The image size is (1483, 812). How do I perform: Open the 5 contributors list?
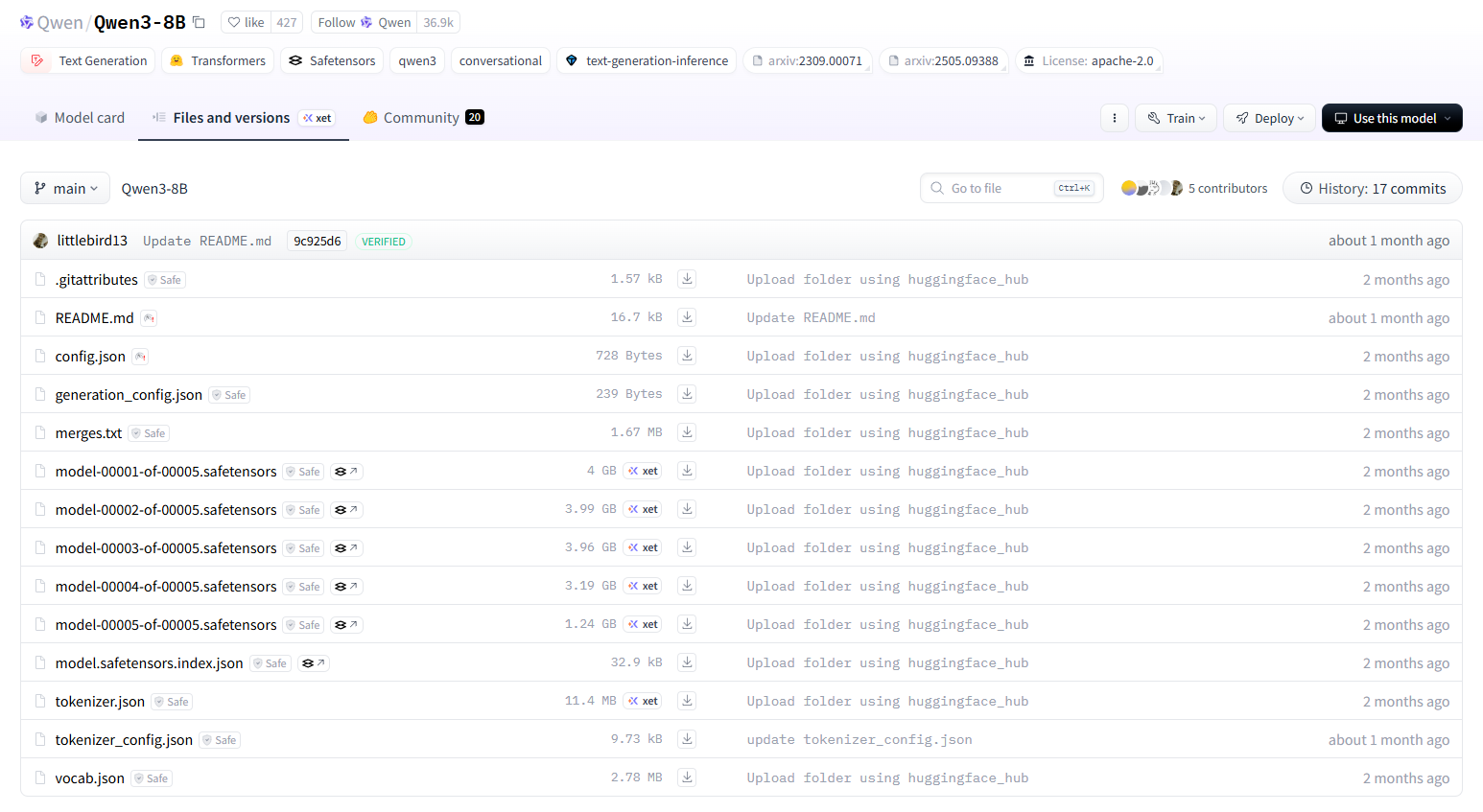click(1194, 188)
